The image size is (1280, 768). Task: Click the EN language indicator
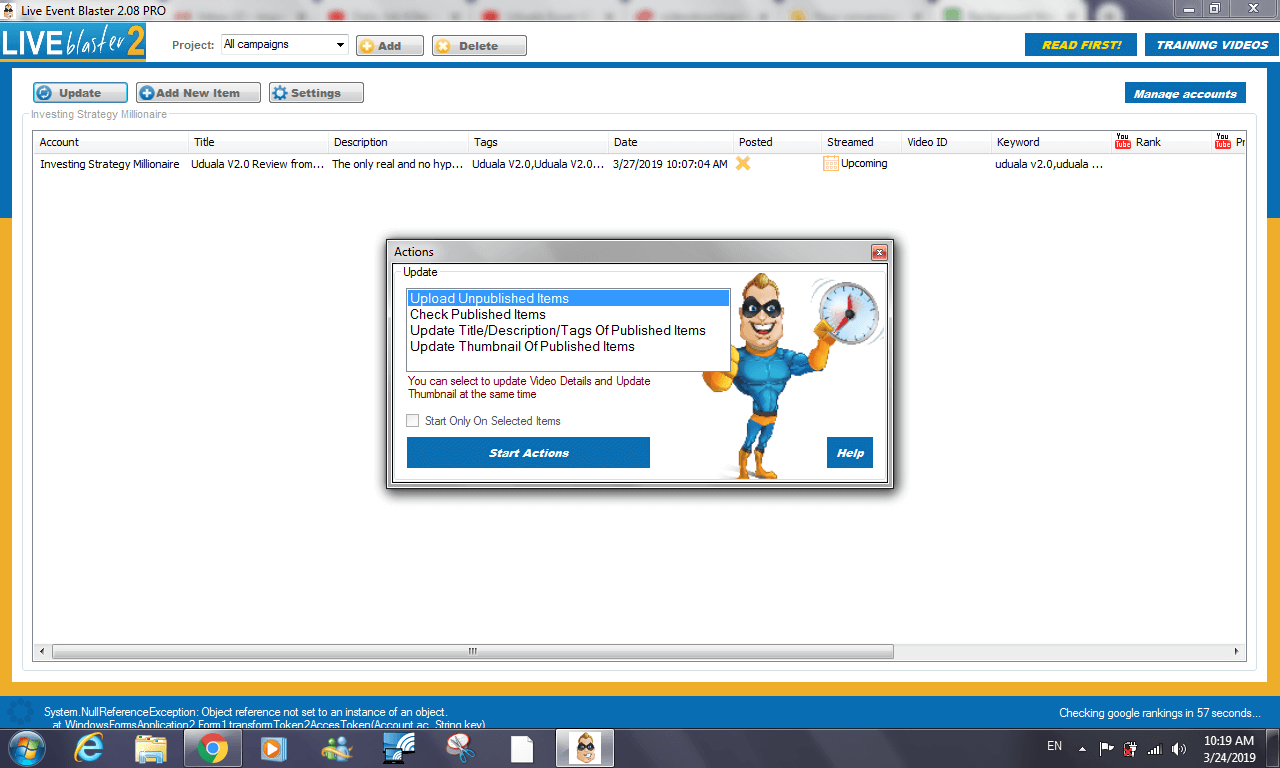(x=1054, y=746)
